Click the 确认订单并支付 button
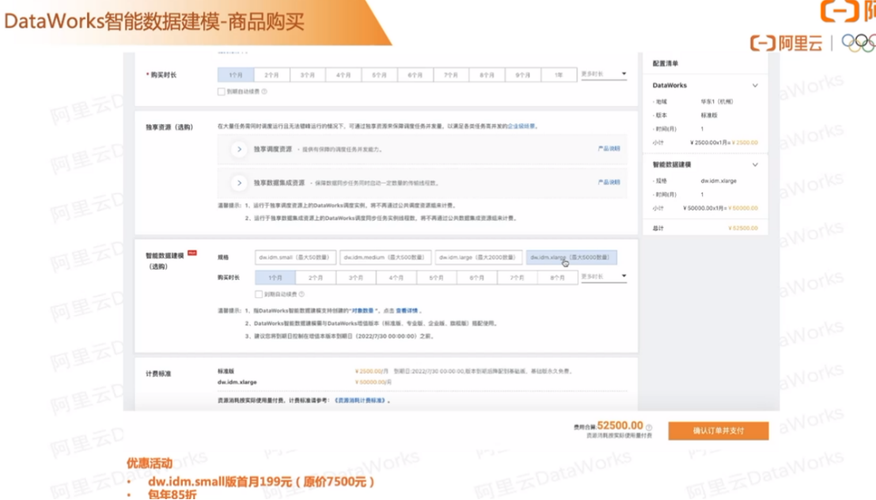The width and height of the screenshot is (876, 500). [718, 431]
